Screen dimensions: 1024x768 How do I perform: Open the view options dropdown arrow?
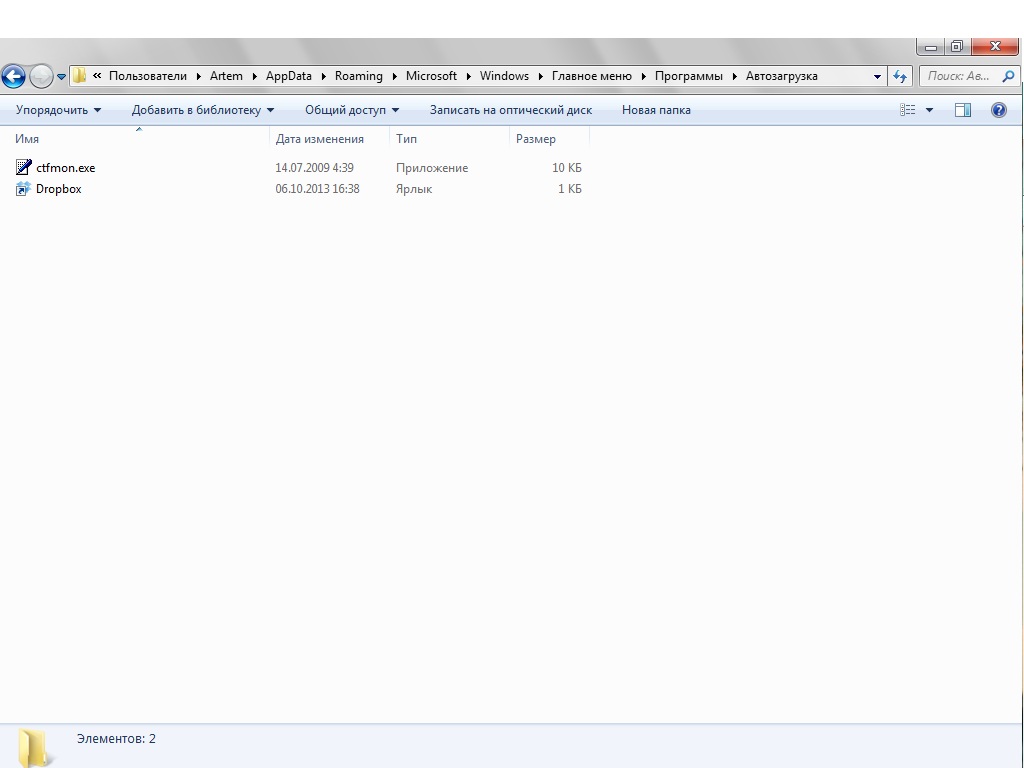tap(929, 110)
